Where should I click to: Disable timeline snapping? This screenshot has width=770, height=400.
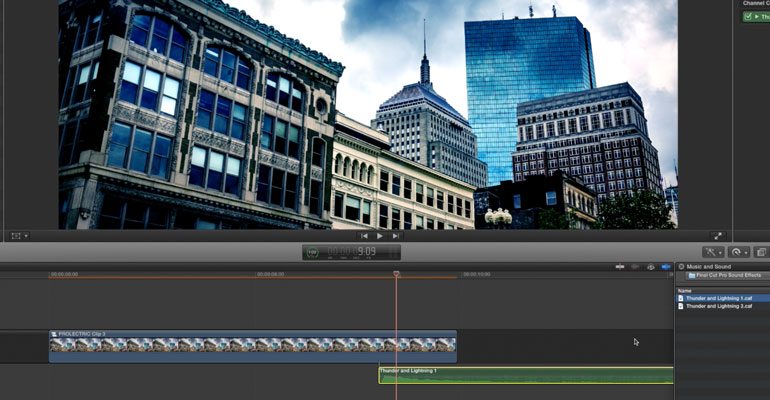(x=666, y=267)
